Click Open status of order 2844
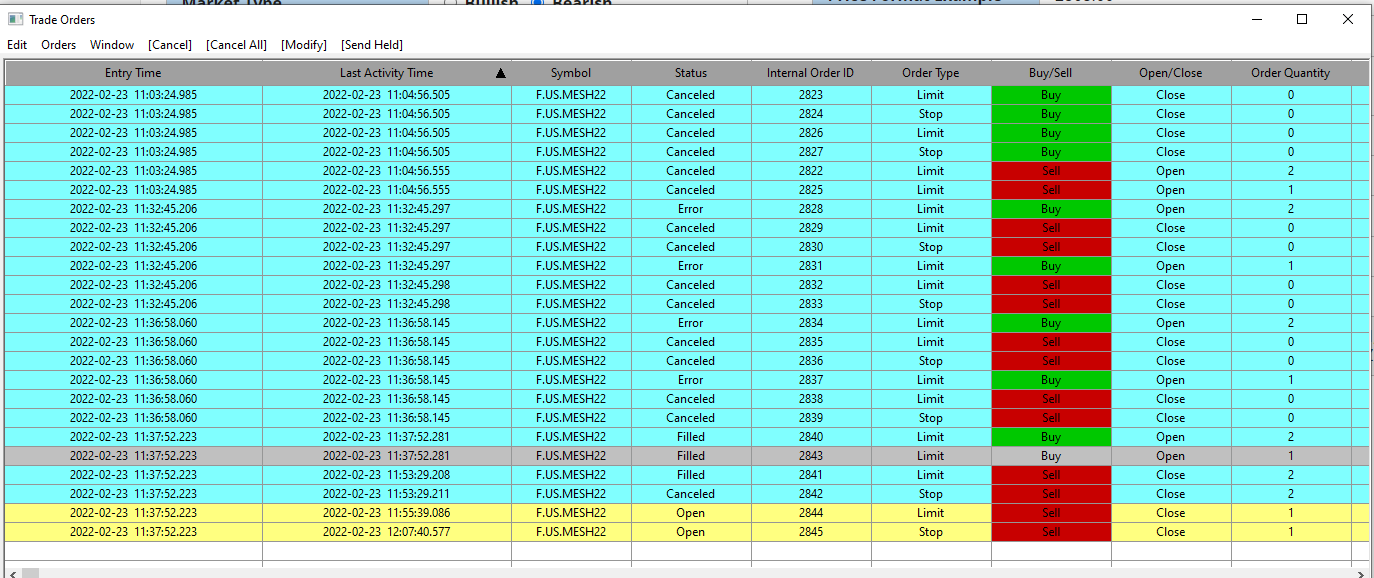 coord(691,513)
